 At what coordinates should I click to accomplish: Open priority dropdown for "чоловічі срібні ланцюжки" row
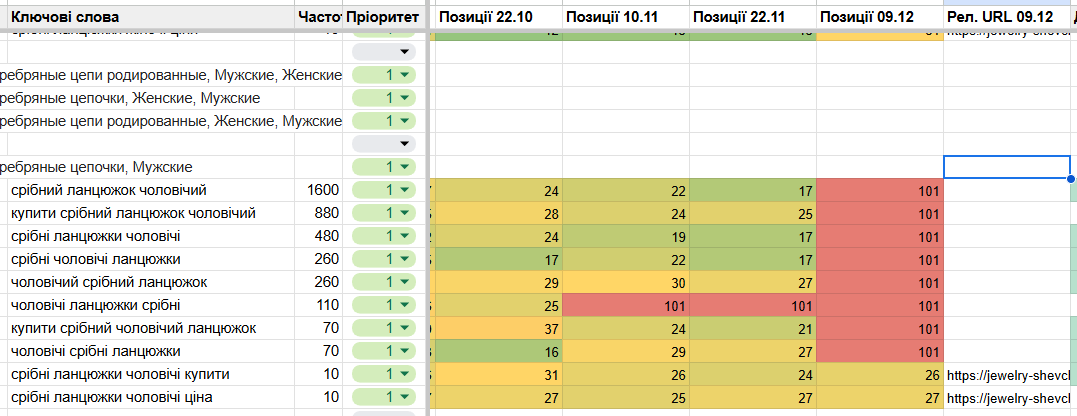click(x=405, y=351)
